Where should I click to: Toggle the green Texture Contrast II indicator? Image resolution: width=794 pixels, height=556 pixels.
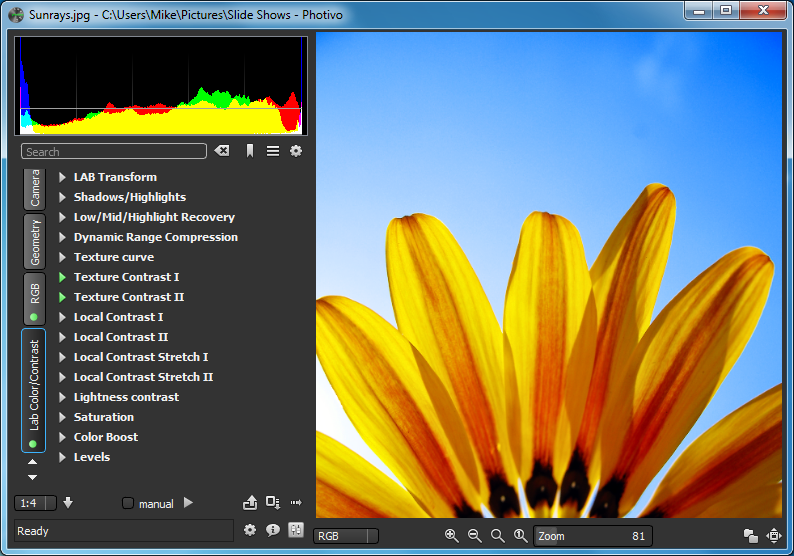pos(63,297)
